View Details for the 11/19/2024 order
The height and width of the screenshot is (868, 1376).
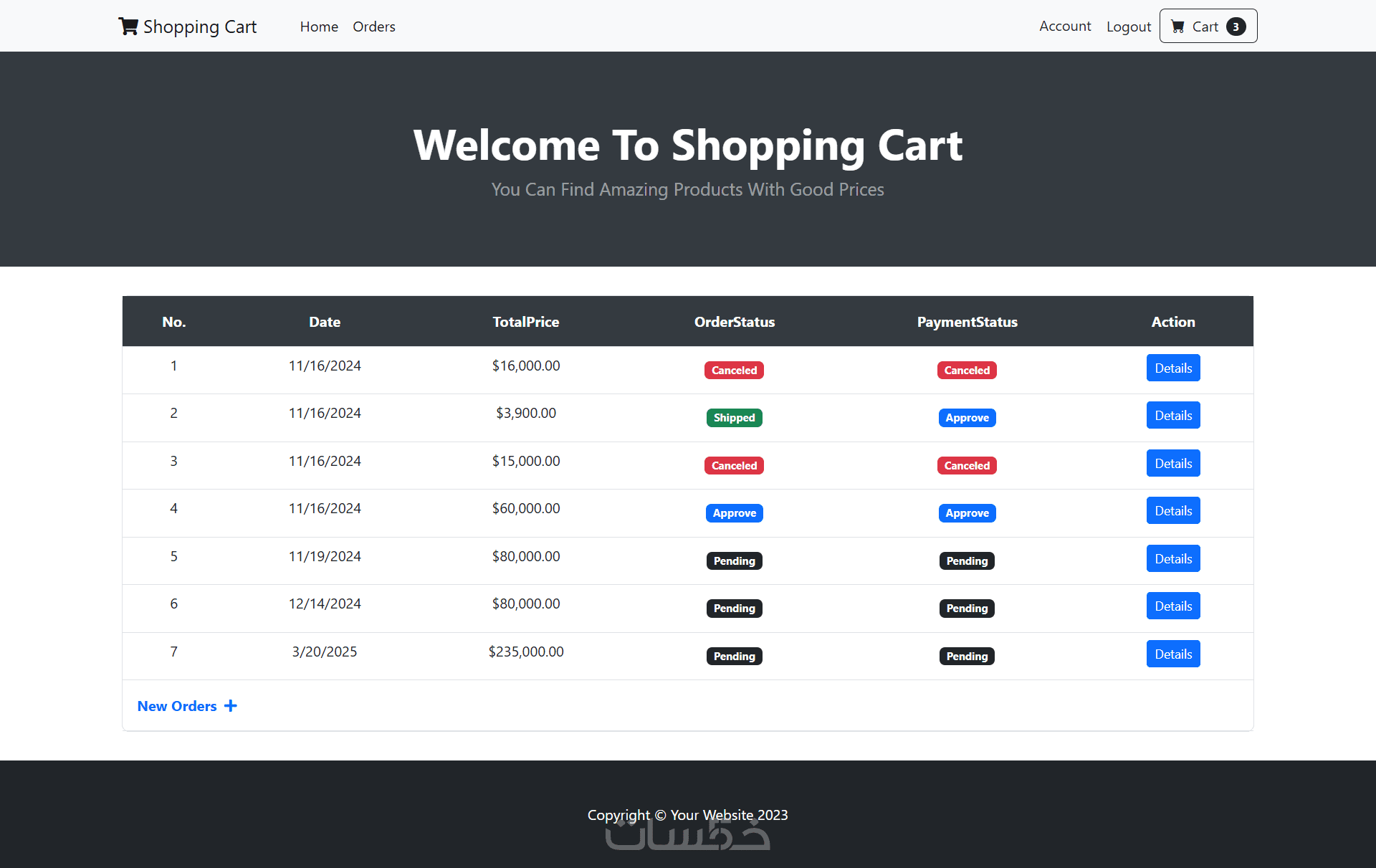click(1172, 558)
